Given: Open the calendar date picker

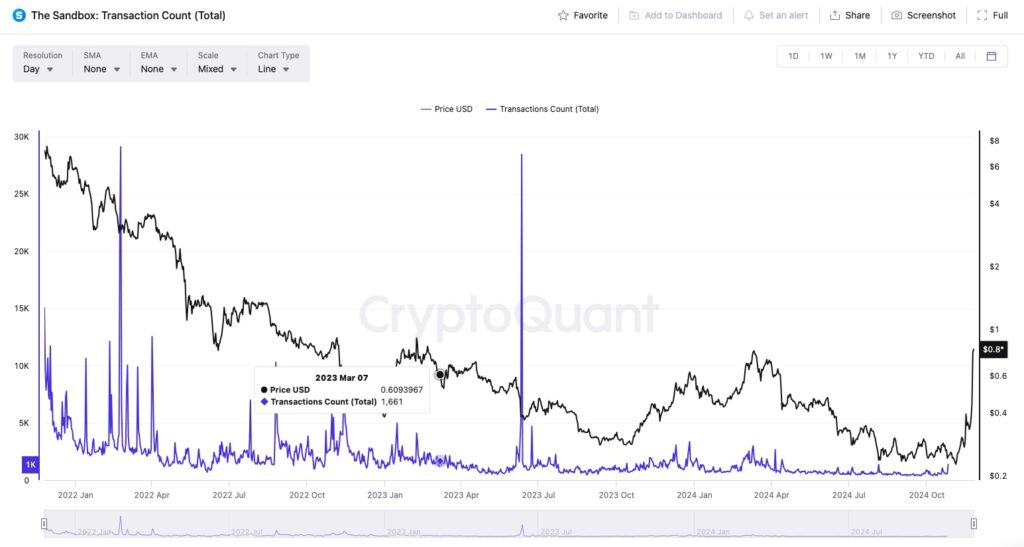Looking at the screenshot, I should point(991,56).
